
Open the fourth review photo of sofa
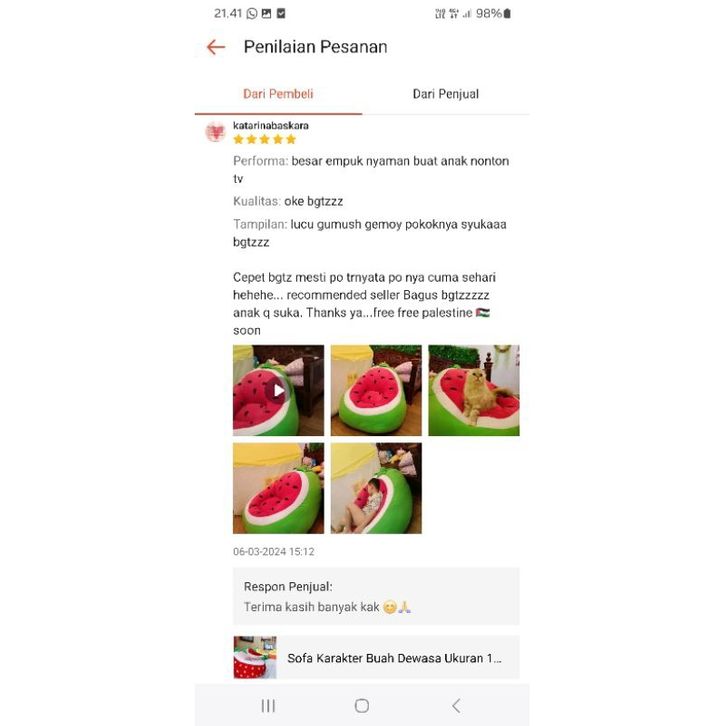tap(278, 488)
